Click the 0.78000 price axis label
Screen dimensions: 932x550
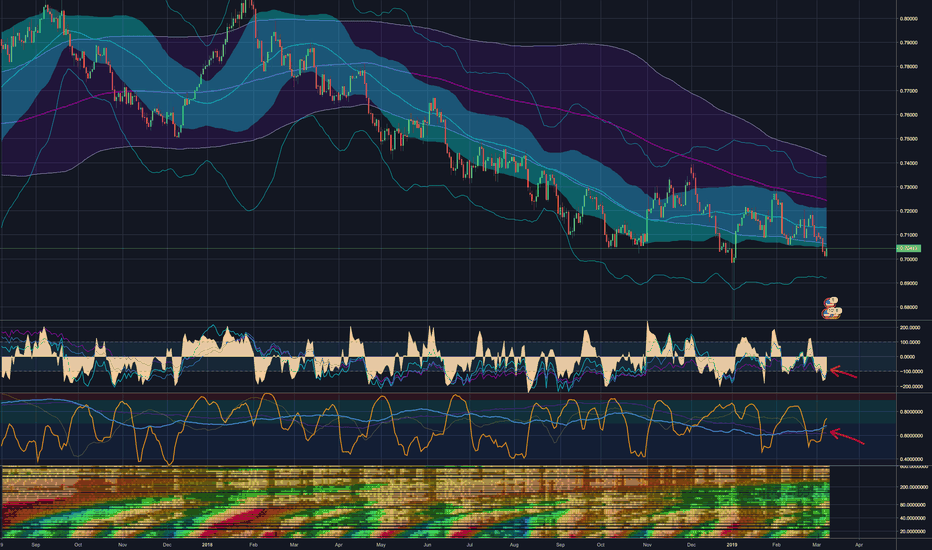point(908,67)
